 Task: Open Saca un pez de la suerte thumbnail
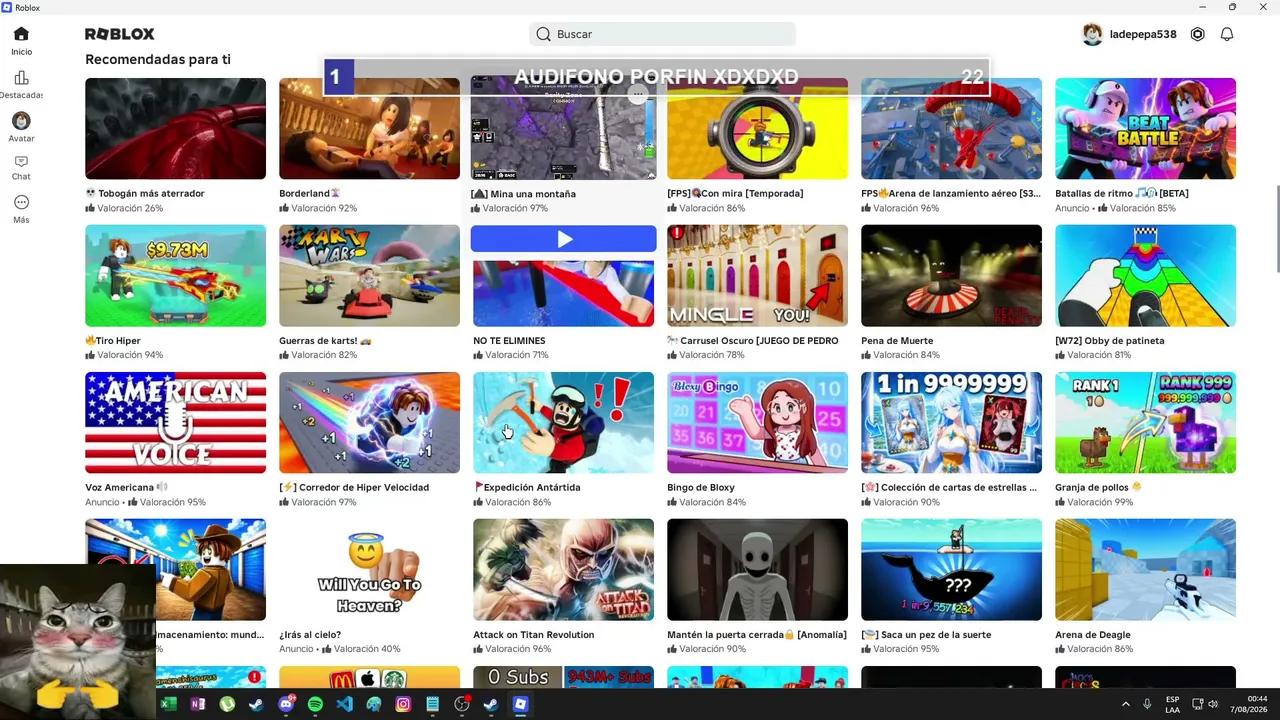click(951, 570)
